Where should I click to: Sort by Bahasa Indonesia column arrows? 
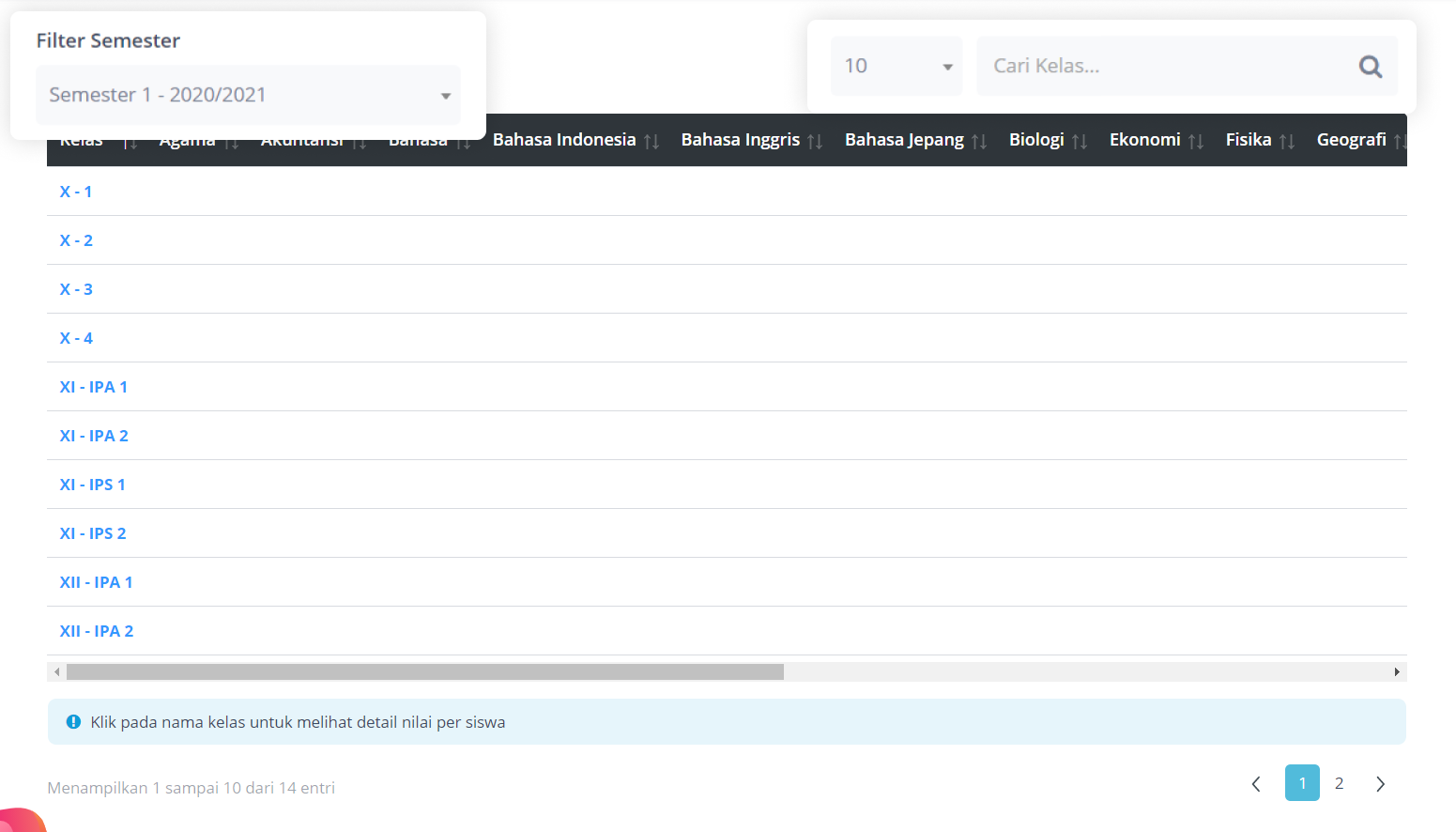pos(651,141)
